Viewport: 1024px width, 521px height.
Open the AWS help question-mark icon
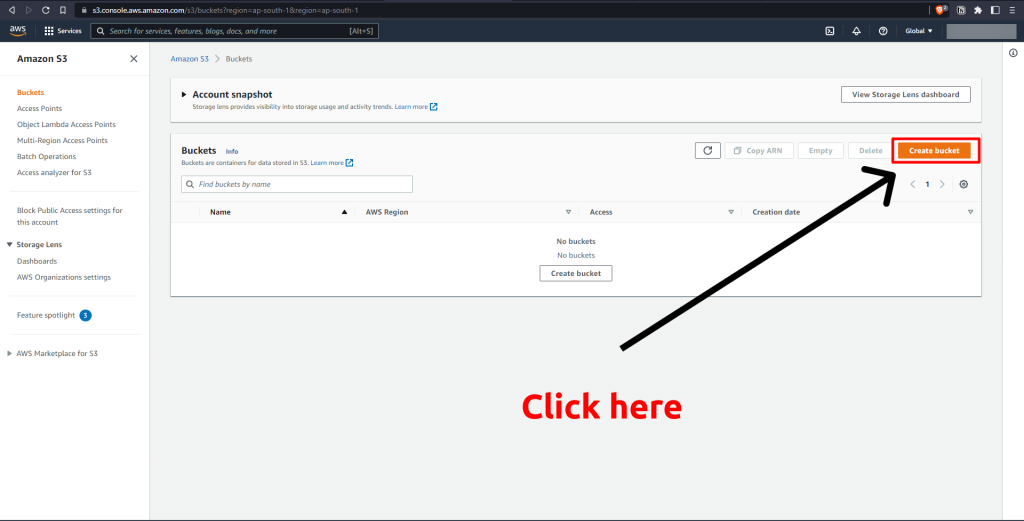coord(883,31)
